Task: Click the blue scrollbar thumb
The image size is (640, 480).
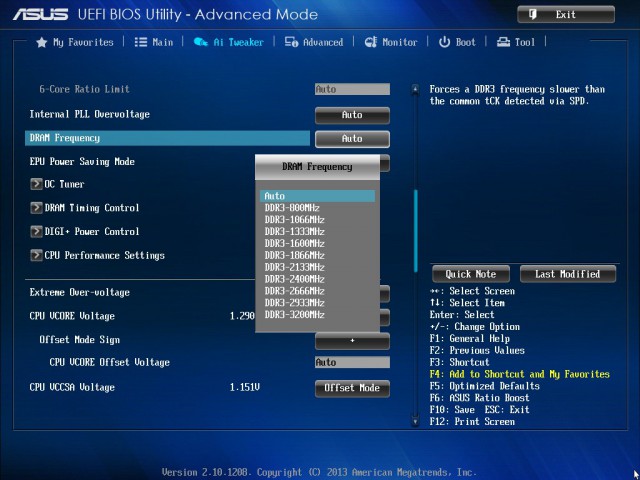Action: click(416, 231)
